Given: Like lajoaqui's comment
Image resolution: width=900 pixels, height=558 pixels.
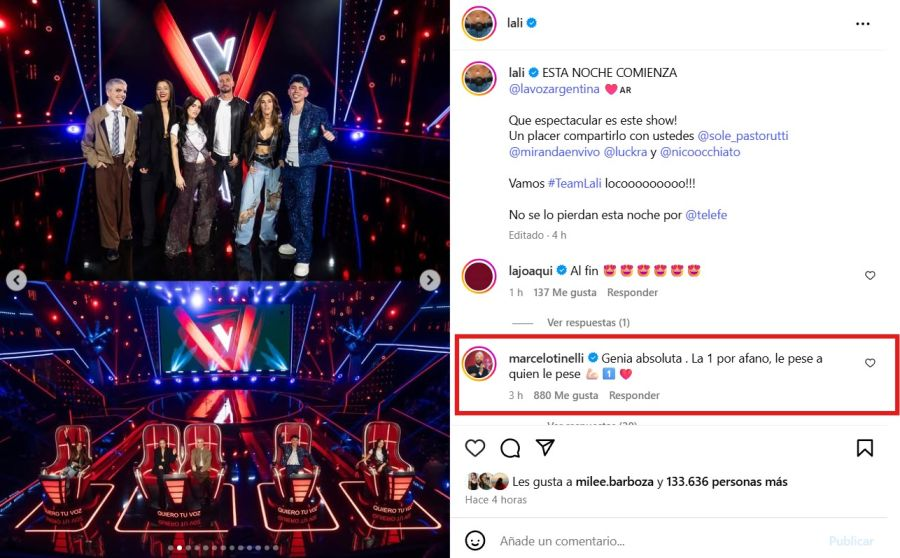Looking at the screenshot, I should [870, 275].
